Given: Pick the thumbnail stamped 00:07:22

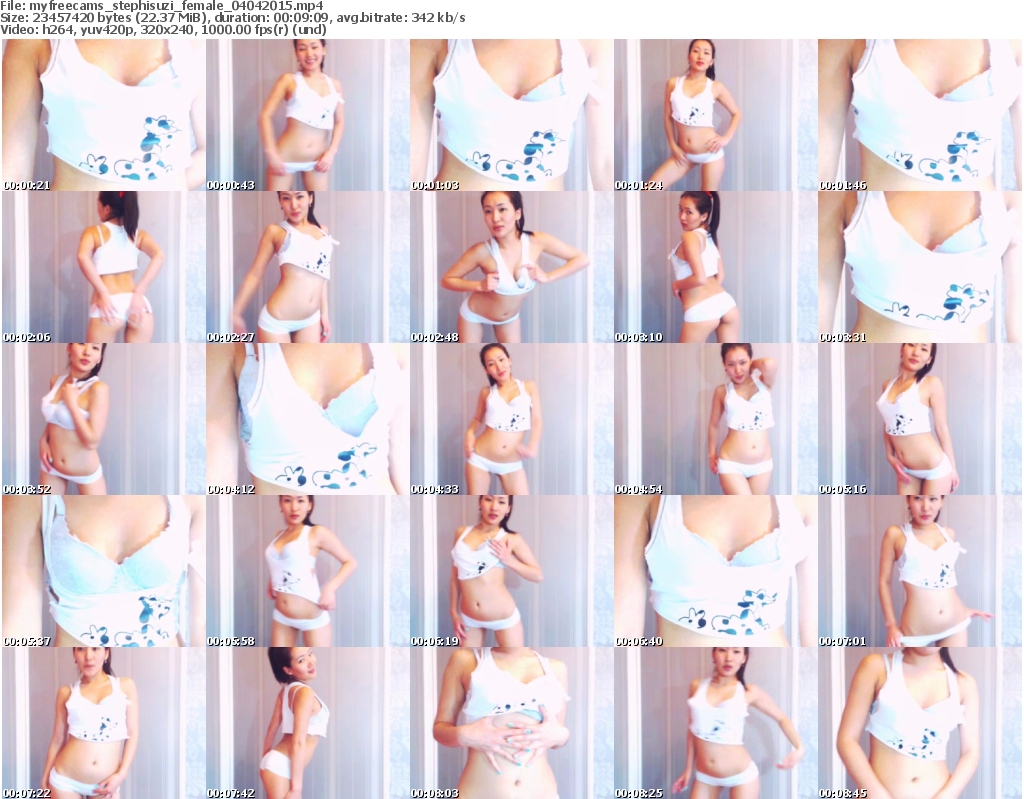Looking at the screenshot, I should (103, 723).
